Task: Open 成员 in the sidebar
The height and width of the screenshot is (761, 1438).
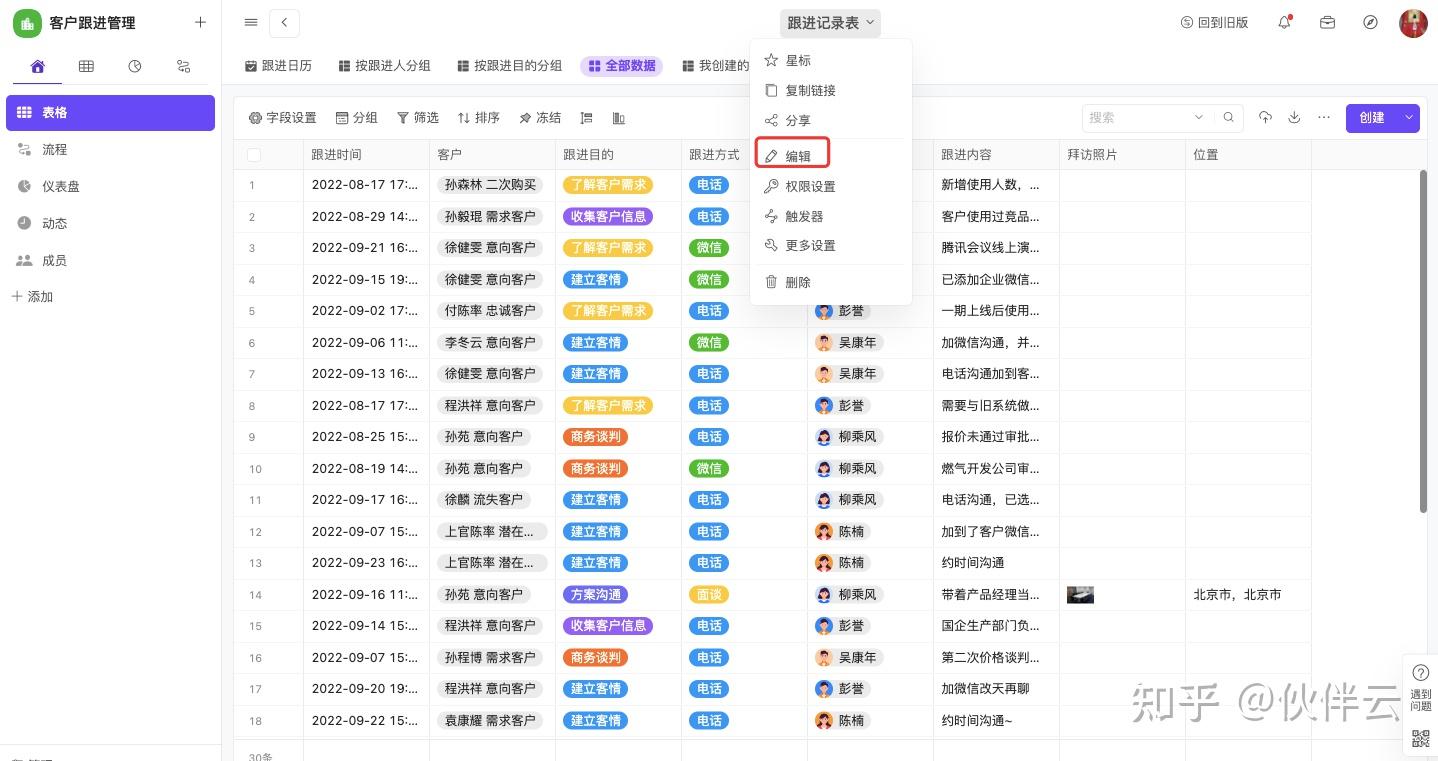Action: click(110, 261)
